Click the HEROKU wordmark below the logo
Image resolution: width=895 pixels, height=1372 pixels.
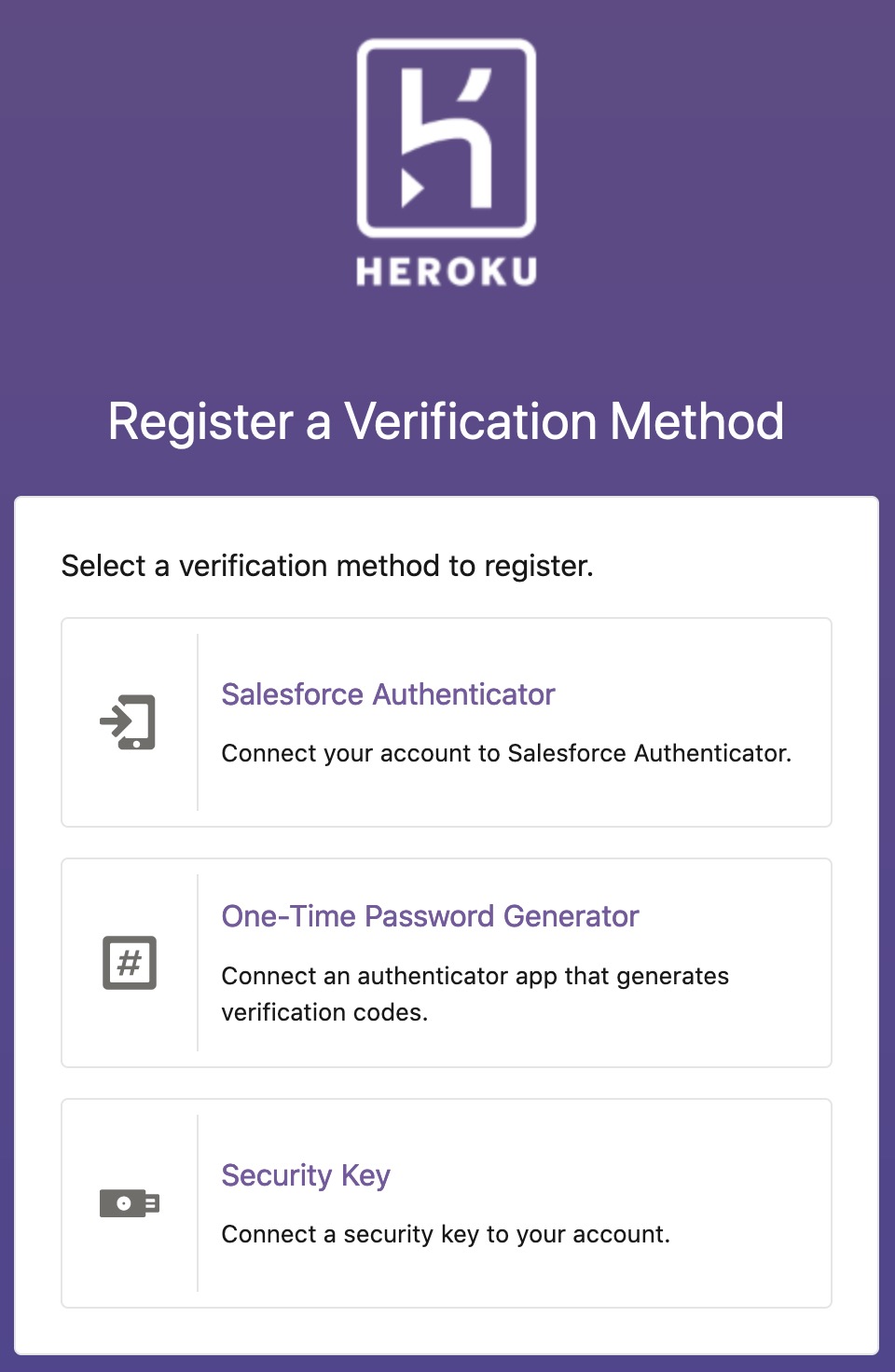[447, 271]
